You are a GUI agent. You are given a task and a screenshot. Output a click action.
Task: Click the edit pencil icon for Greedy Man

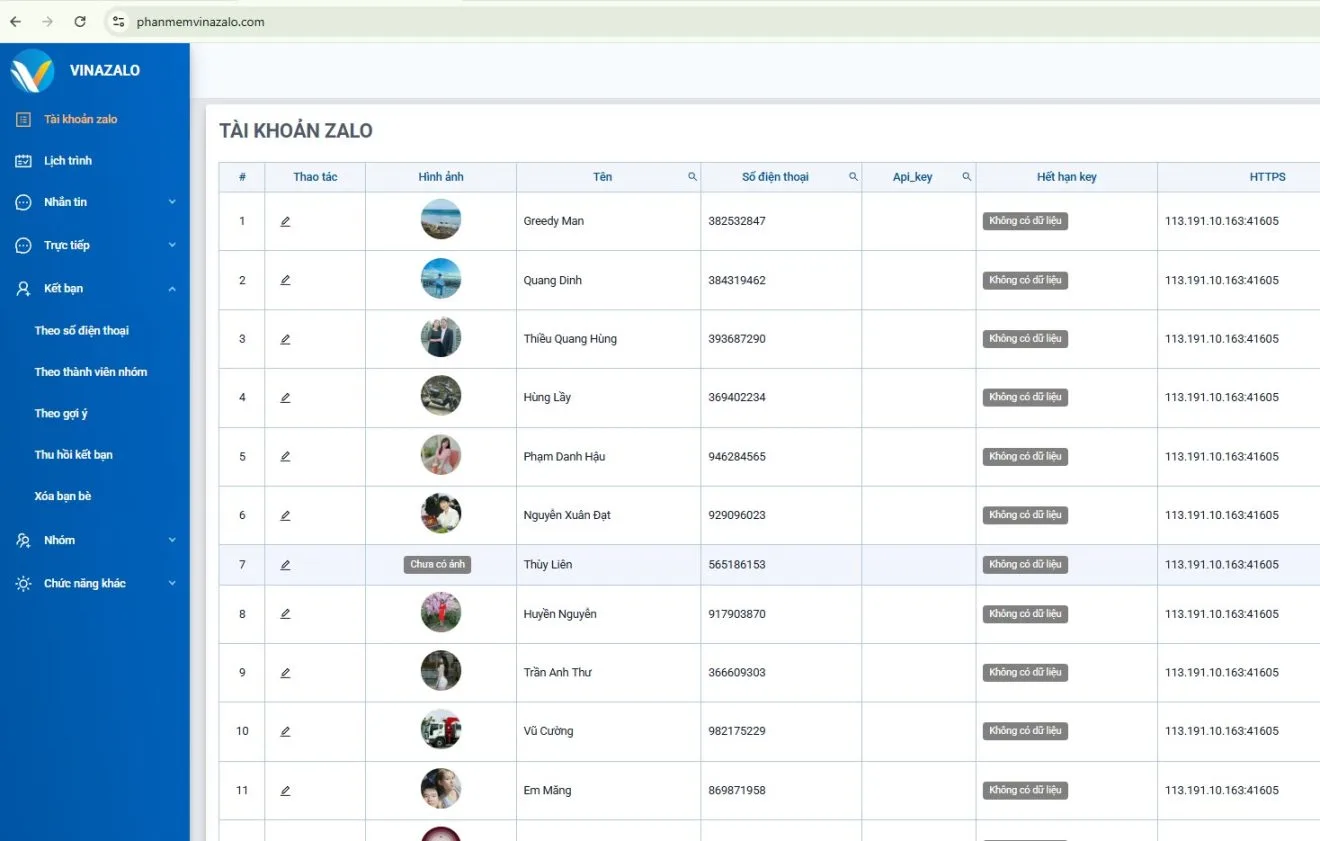point(285,221)
